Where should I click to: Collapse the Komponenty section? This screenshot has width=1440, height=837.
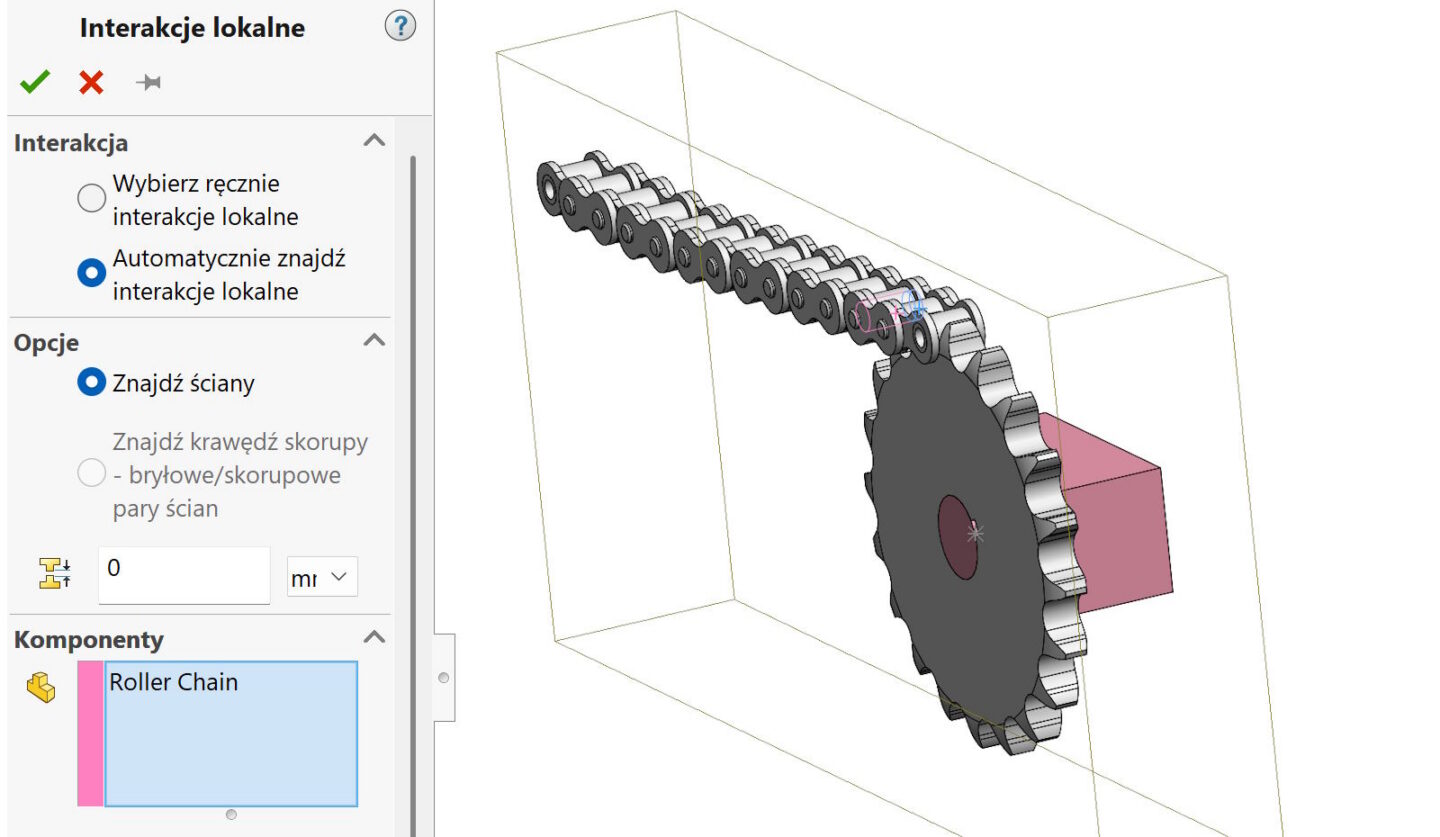point(374,637)
